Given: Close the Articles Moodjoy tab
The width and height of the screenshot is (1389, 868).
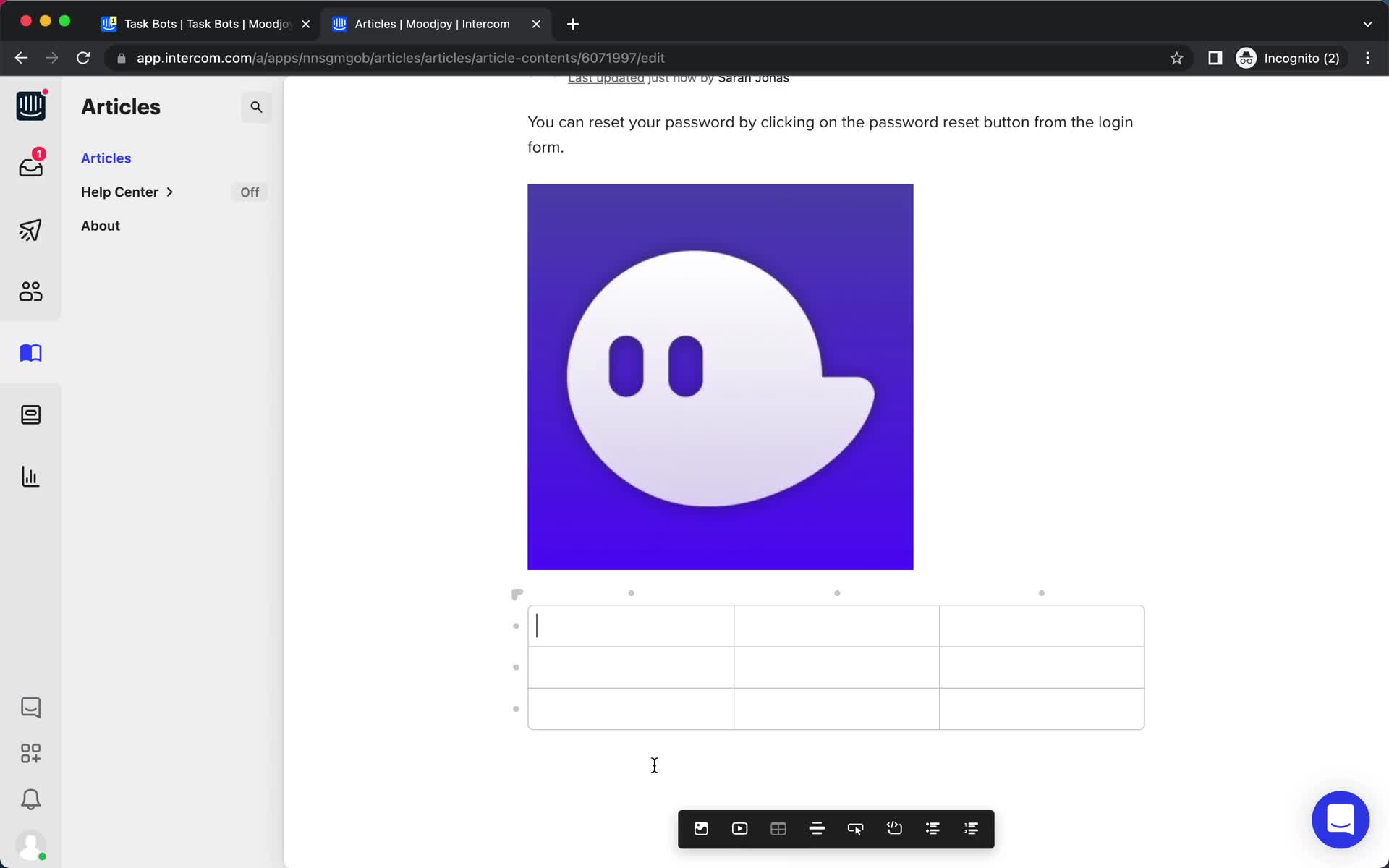Looking at the screenshot, I should tap(536, 24).
